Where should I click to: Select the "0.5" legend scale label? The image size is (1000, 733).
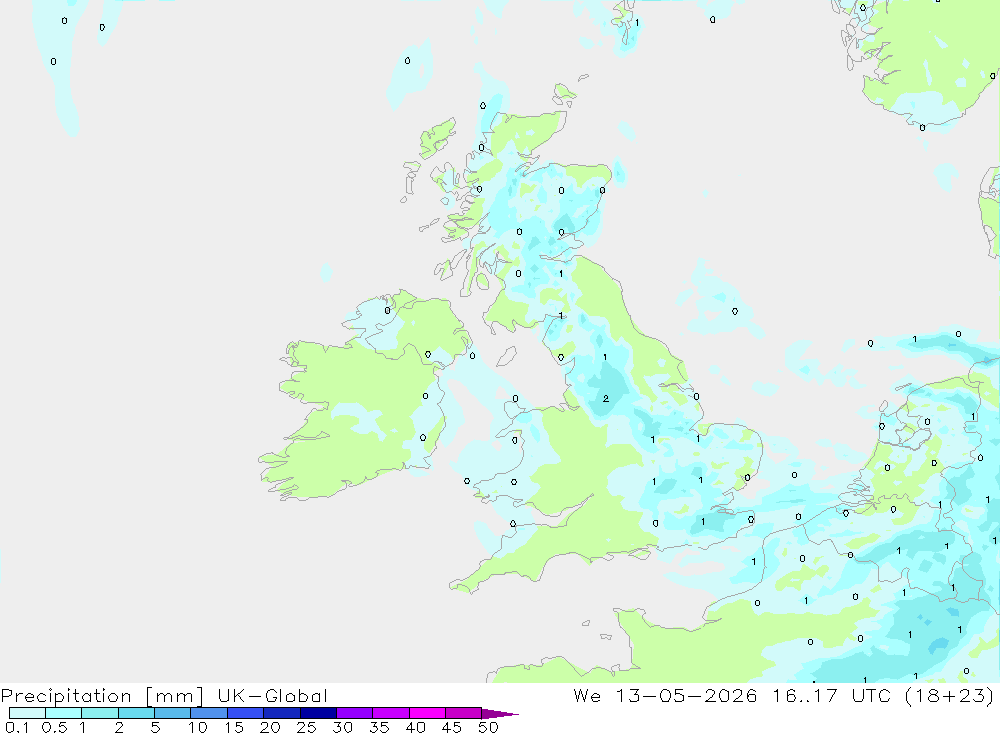[x=54, y=727]
